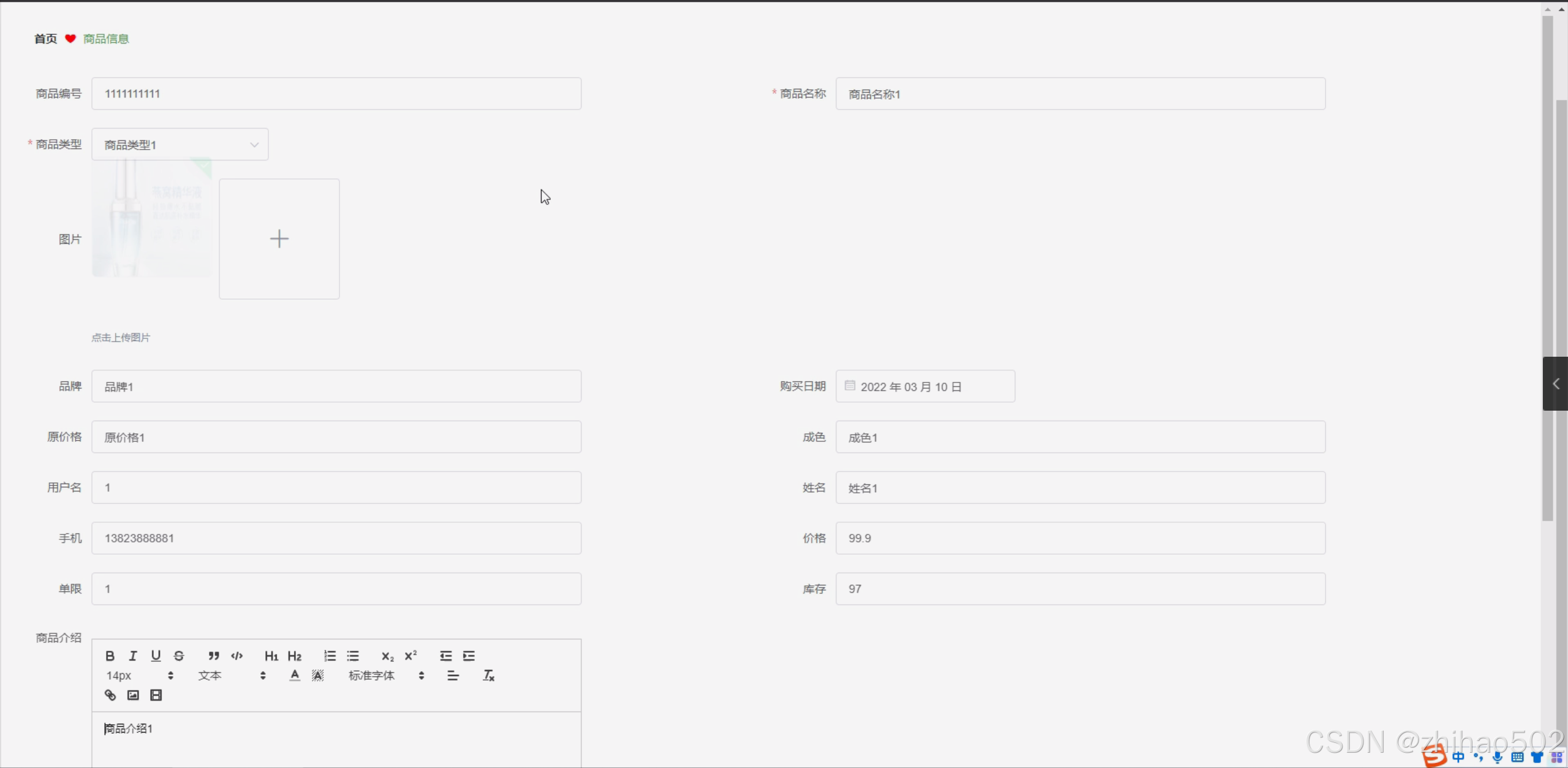The height and width of the screenshot is (768, 1568).
Task: Toggle bold formatting in the editor
Action: pos(110,656)
